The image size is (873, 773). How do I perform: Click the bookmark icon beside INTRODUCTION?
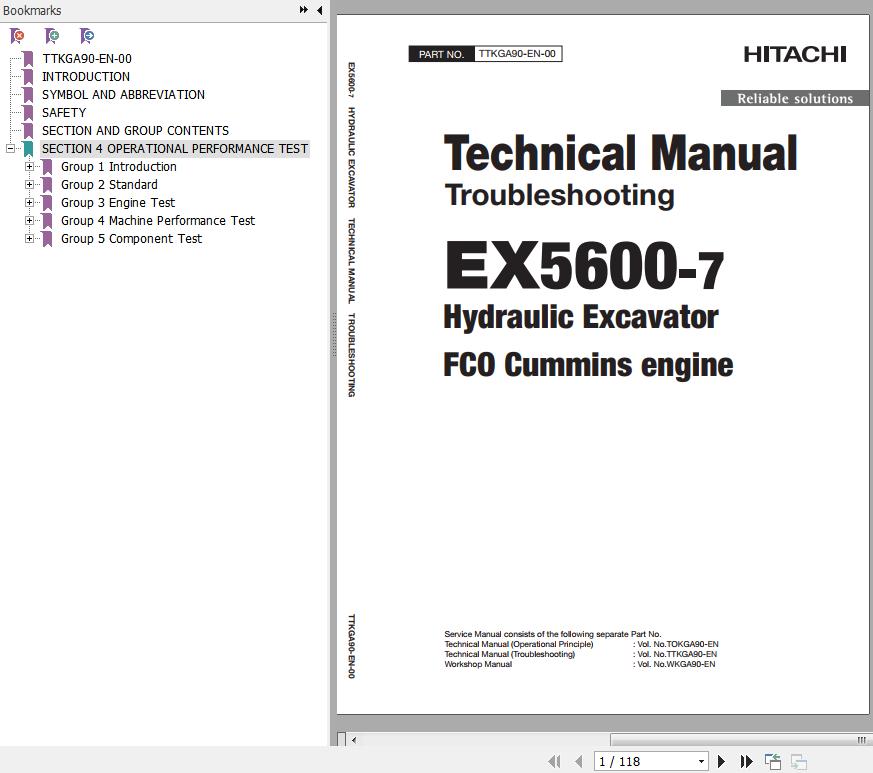point(28,77)
